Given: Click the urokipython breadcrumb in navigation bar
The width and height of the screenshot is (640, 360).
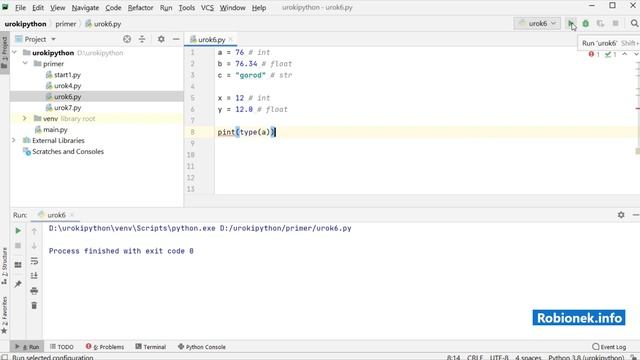Looking at the screenshot, I should click(x=25, y=24).
